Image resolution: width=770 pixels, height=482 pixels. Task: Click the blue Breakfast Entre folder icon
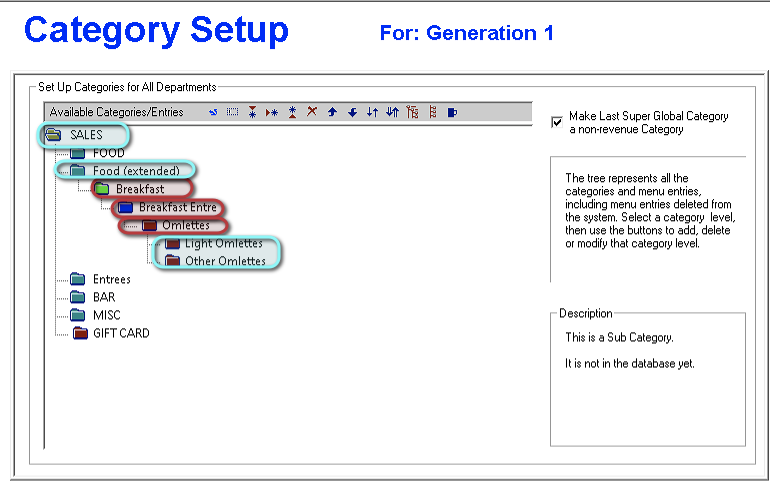click(x=125, y=207)
